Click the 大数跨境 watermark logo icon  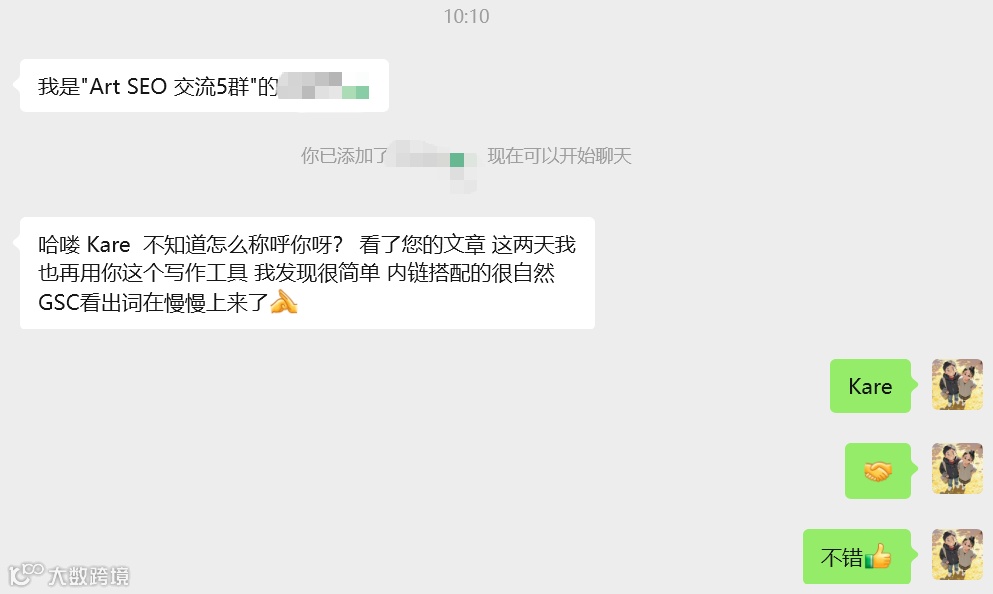25,574
